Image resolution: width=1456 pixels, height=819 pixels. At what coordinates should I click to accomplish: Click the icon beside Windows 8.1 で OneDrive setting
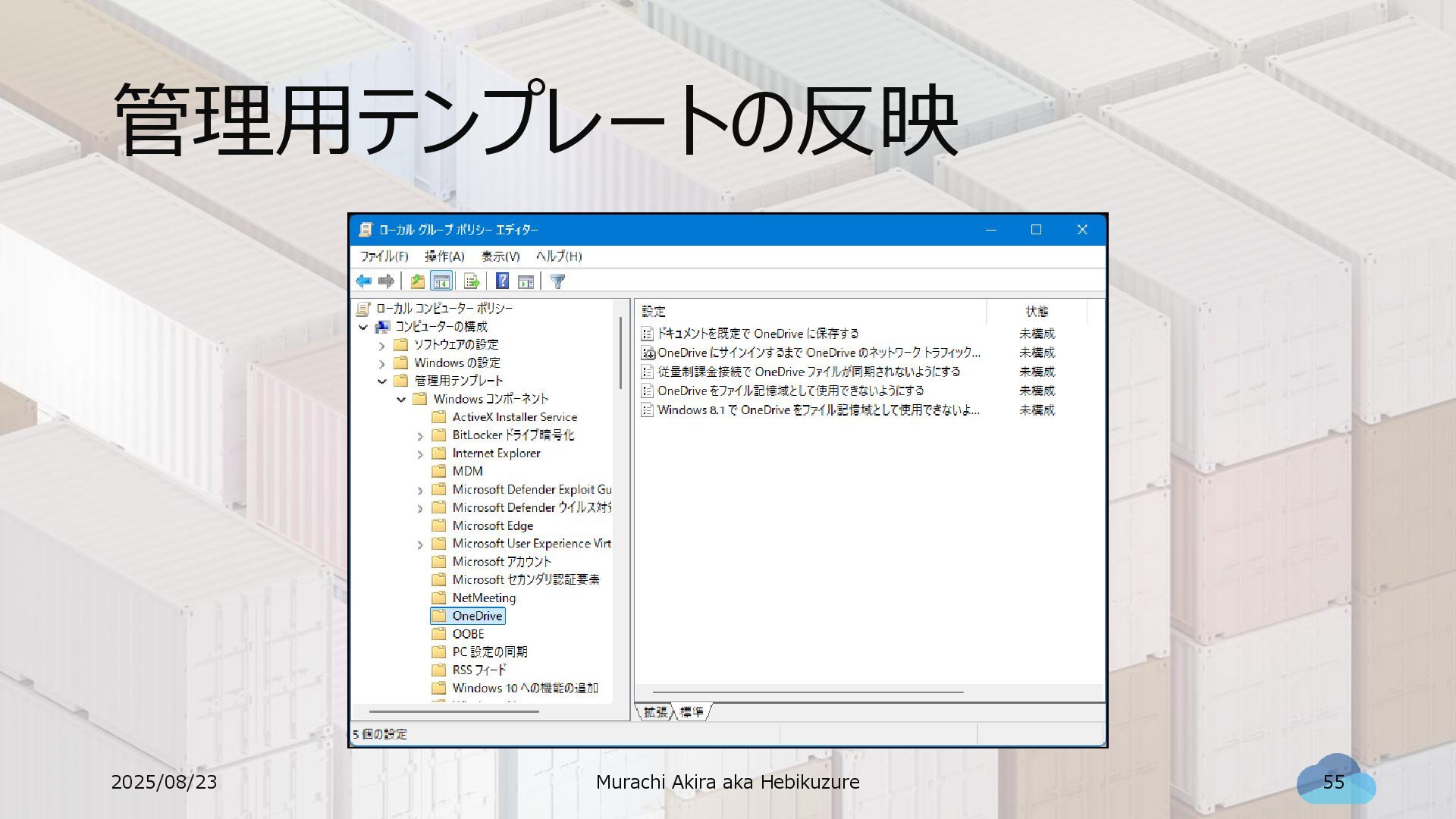pos(647,410)
